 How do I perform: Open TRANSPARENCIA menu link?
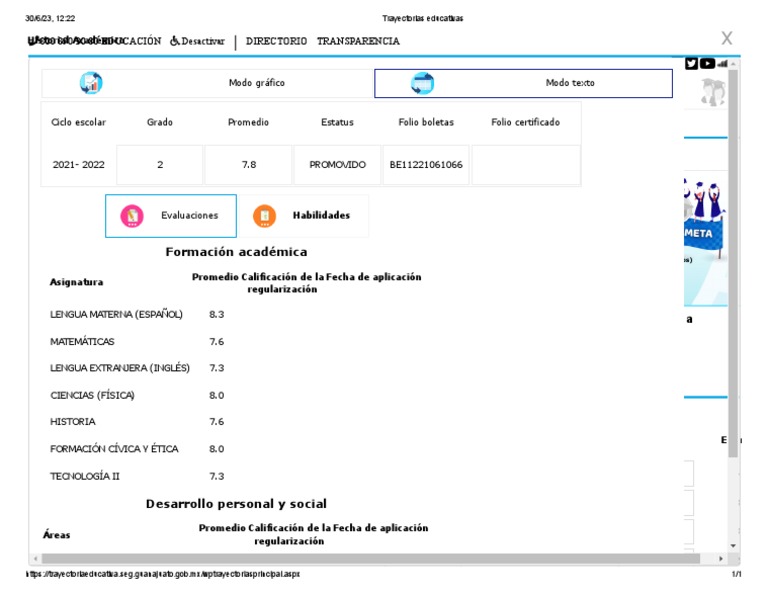click(x=358, y=41)
